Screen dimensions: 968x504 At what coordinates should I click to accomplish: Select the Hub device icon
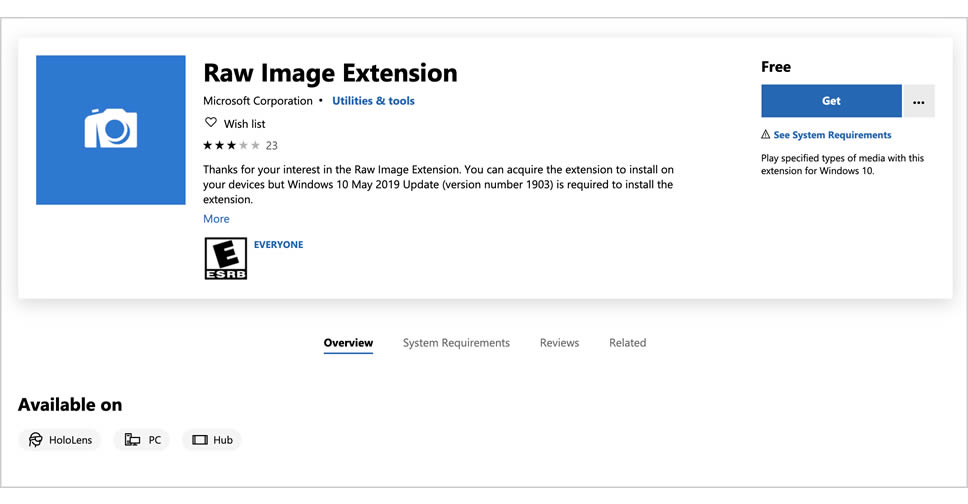point(200,440)
